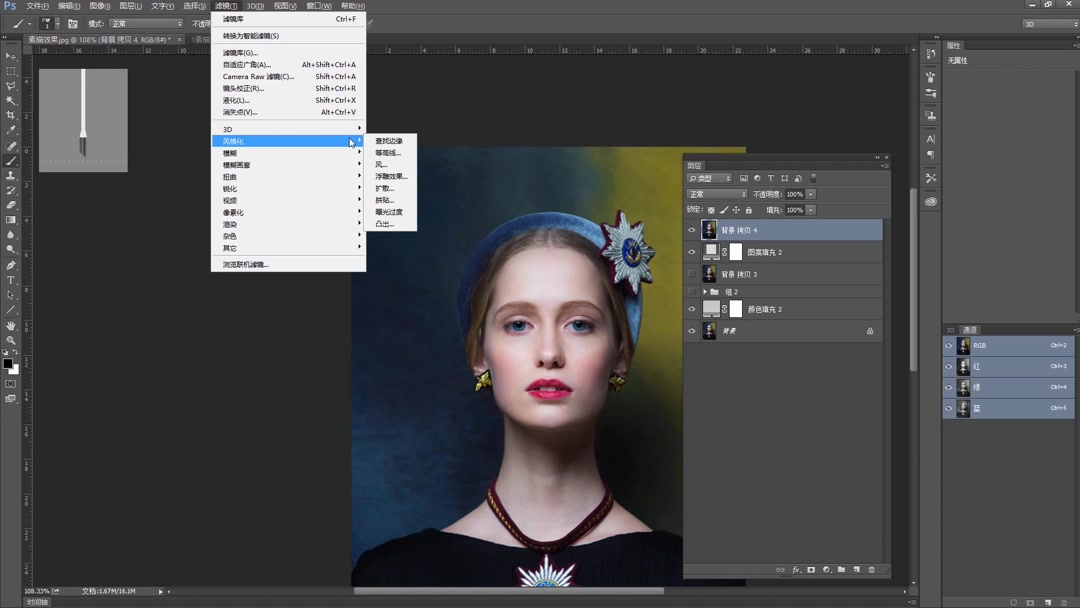Click the Zoom tool icon
This screenshot has height=608, width=1080.
(x=11, y=340)
